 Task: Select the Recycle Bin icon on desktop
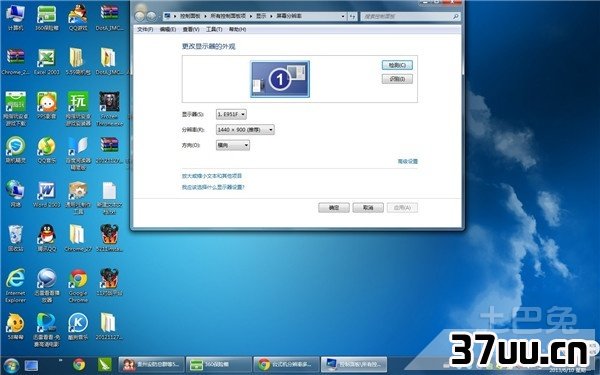point(15,238)
